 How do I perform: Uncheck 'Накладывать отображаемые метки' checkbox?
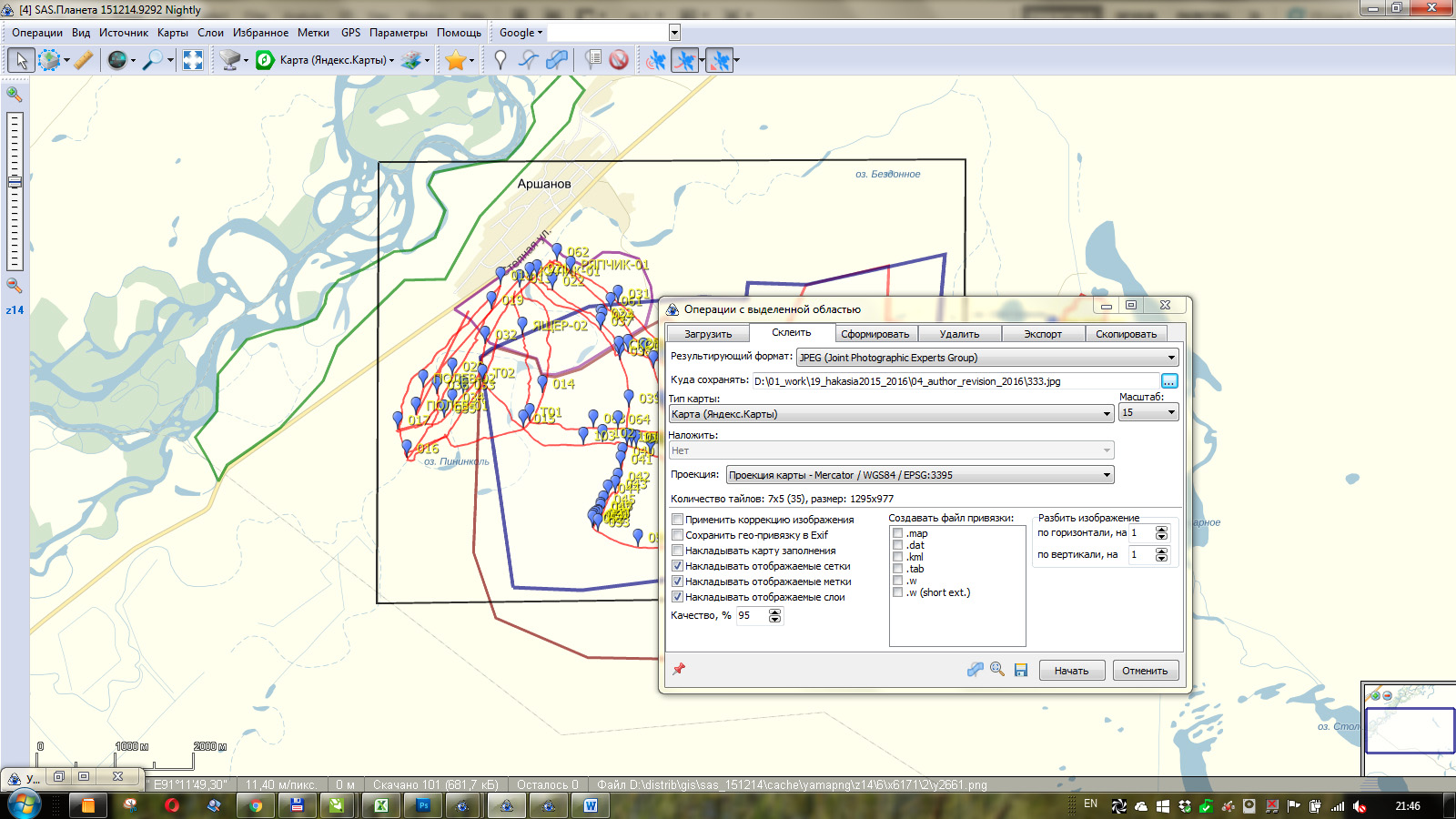coord(677,581)
